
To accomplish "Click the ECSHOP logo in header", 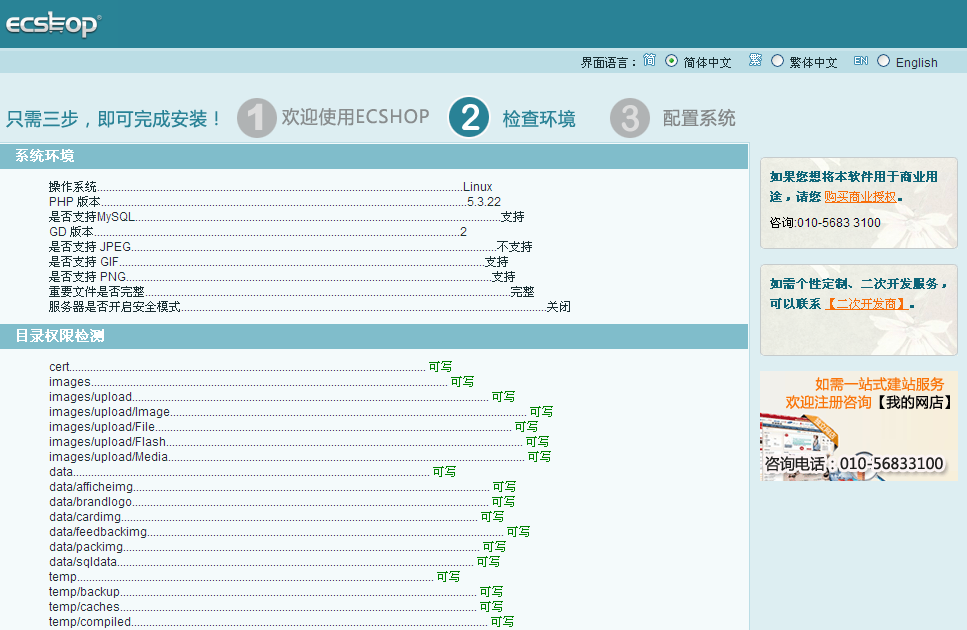I will click(x=53, y=25).
